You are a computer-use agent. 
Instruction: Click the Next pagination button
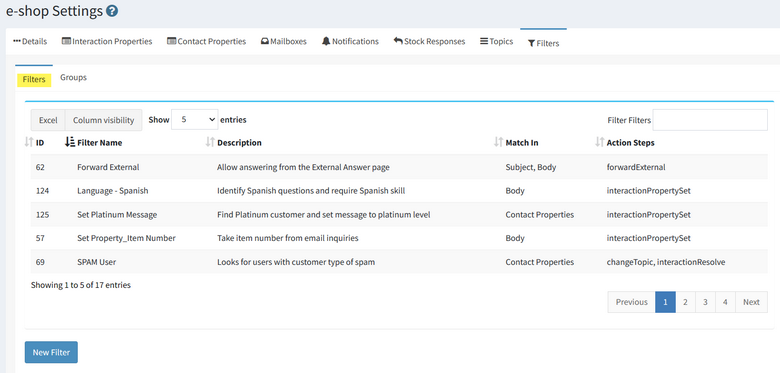click(x=751, y=302)
